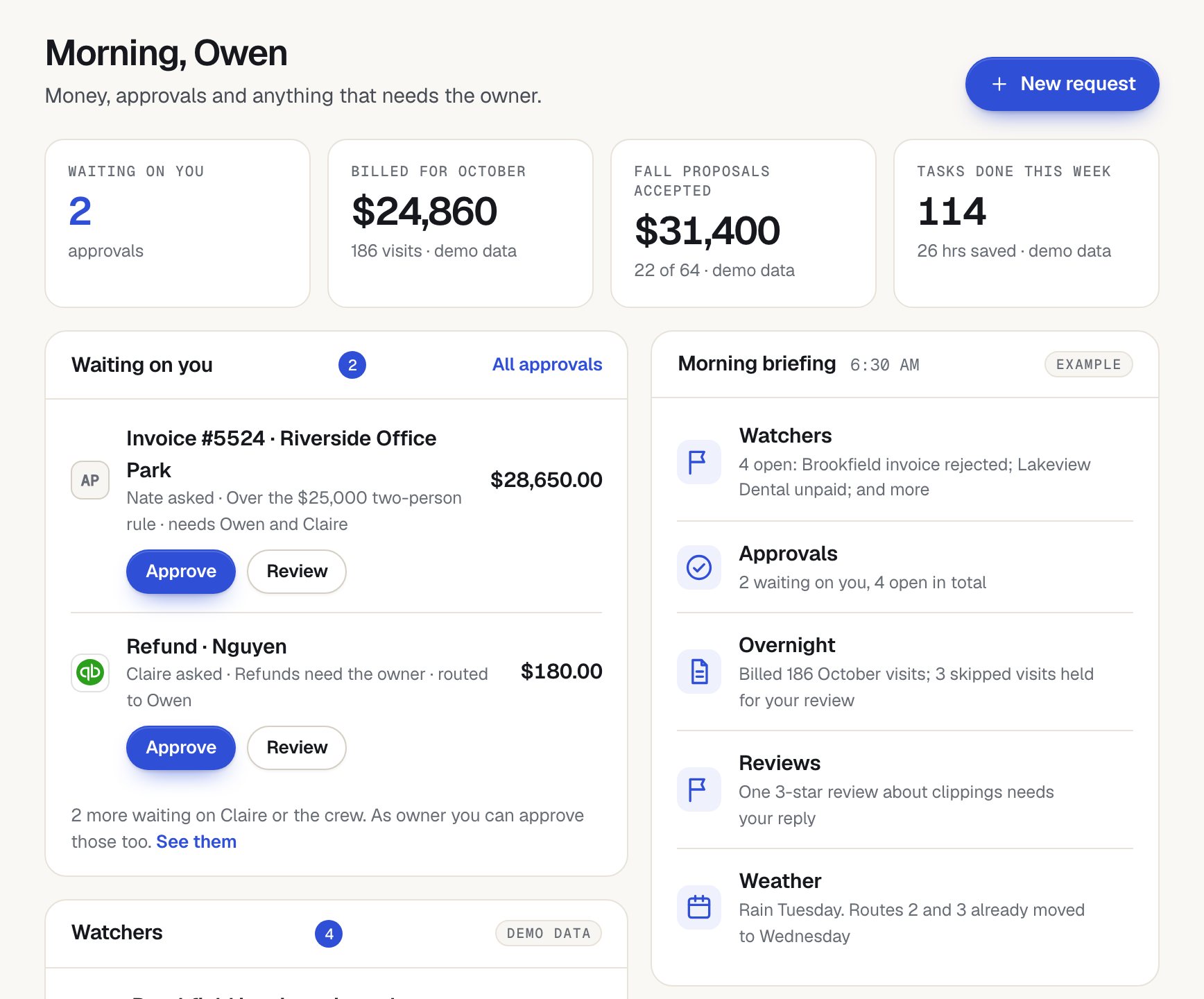
Task: Click the QuickBooks icon beside Refund Nguyen
Action: [x=90, y=672]
